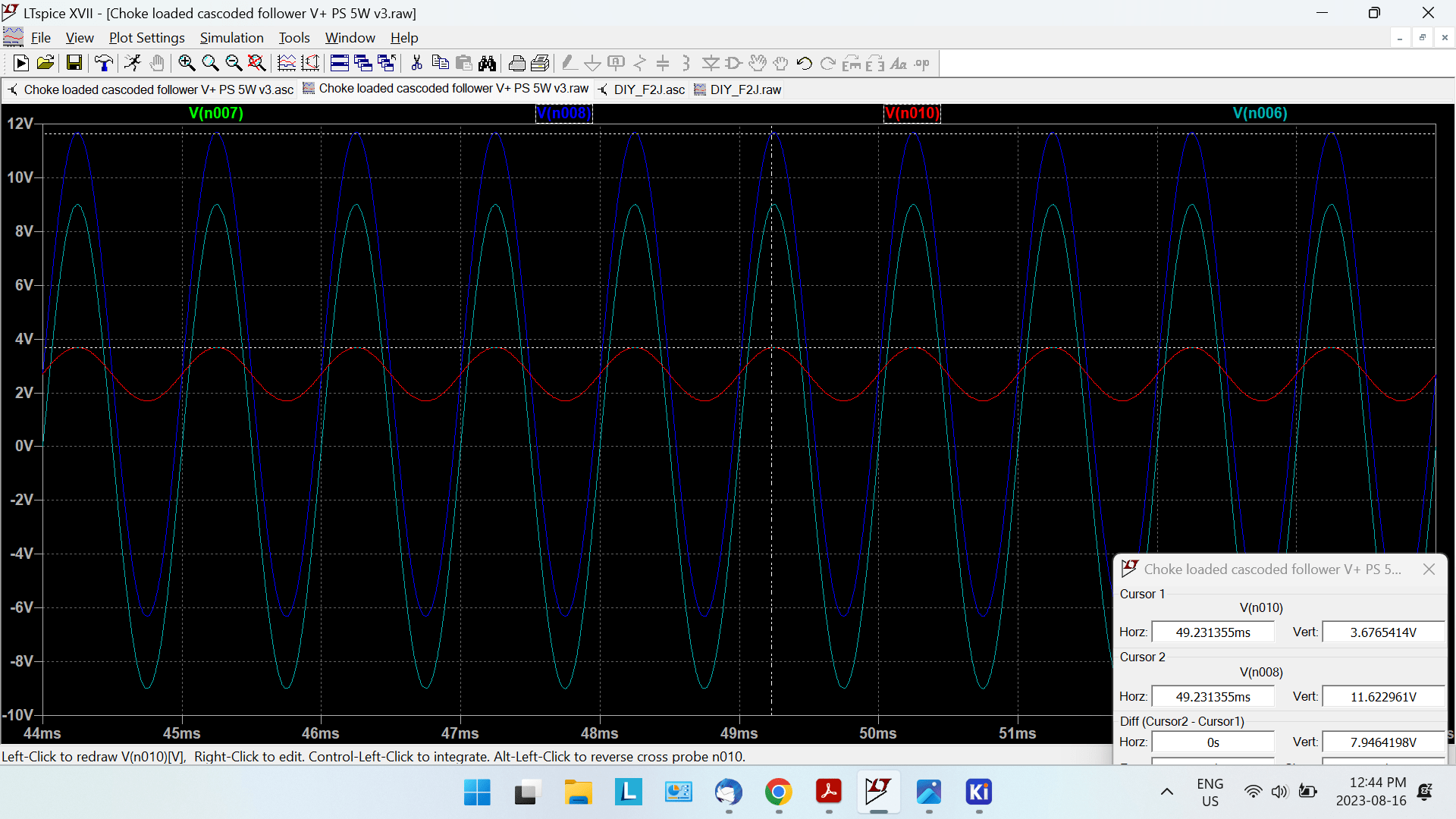Open the Help menu
This screenshot has width=1456, height=819.
(x=404, y=38)
